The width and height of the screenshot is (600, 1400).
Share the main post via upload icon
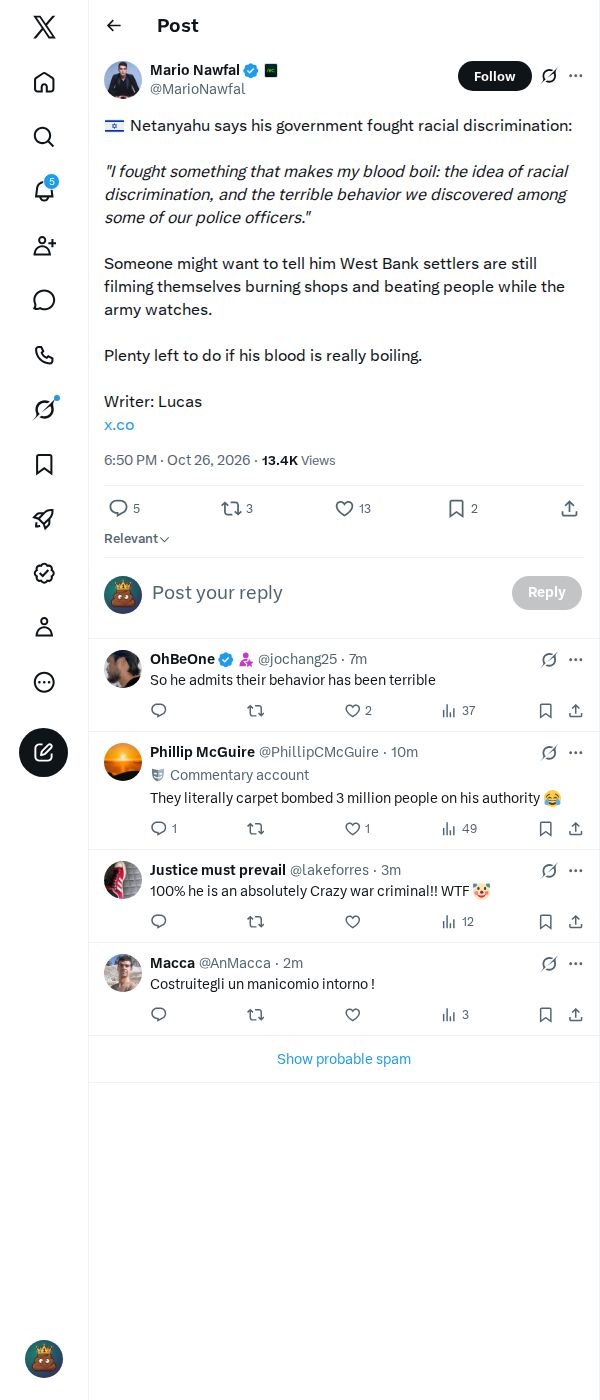click(x=569, y=509)
